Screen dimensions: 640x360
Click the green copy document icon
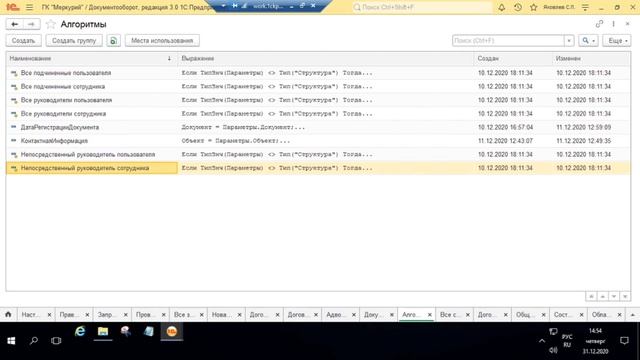[x=113, y=40]
